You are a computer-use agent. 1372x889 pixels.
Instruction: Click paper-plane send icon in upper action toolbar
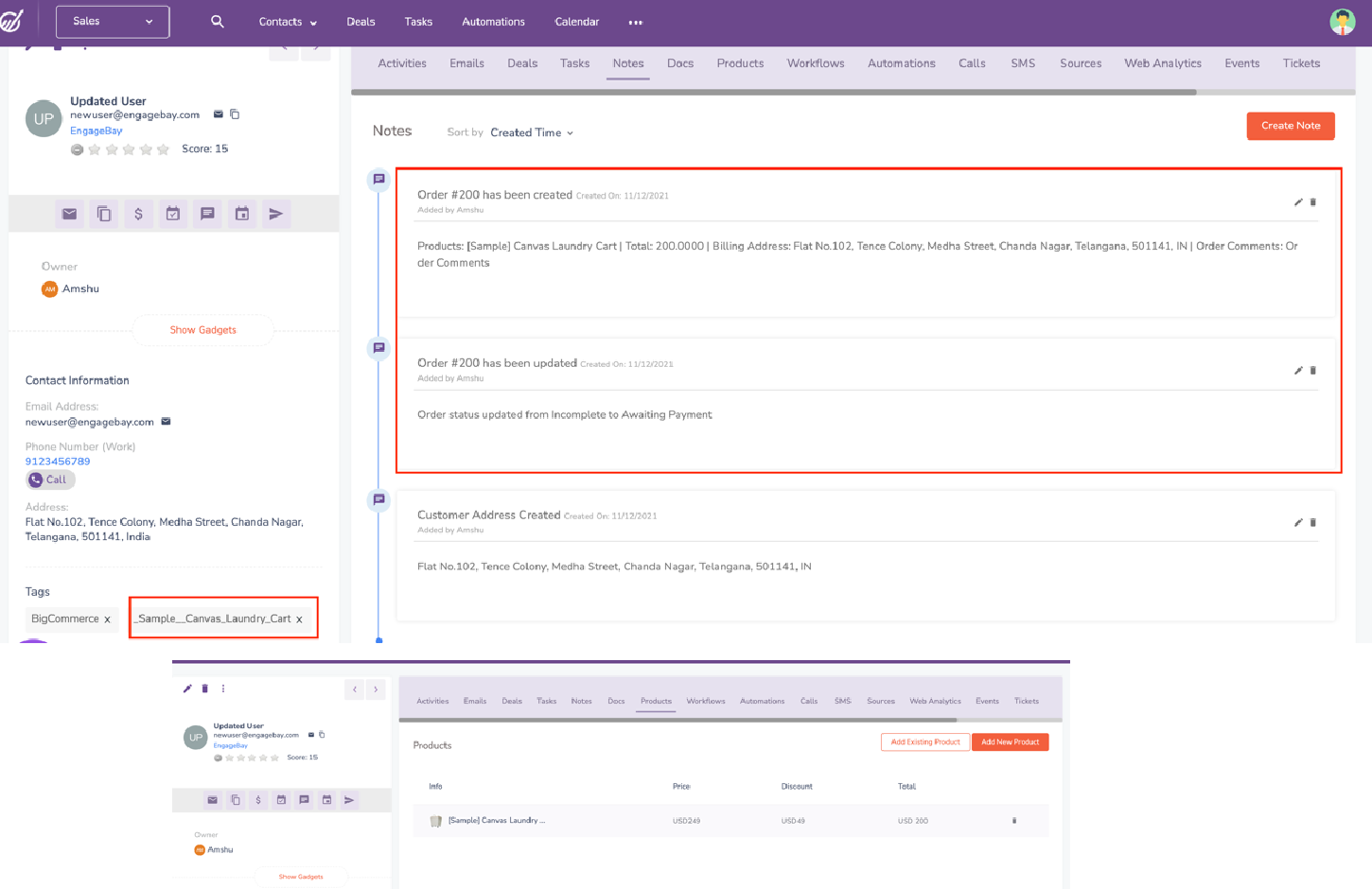point(276,214)
